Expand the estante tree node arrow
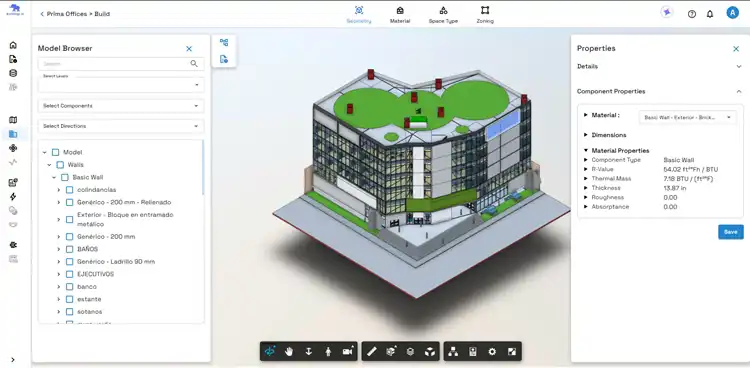The width and height of the screenshot is (750, 368). pos(58,299)
